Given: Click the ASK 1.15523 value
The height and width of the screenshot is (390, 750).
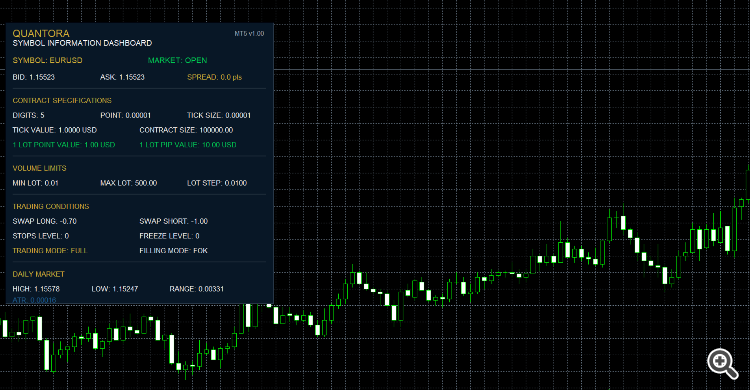Looking at the screenshot, I should pyautogui.click(x=122, y=77).
